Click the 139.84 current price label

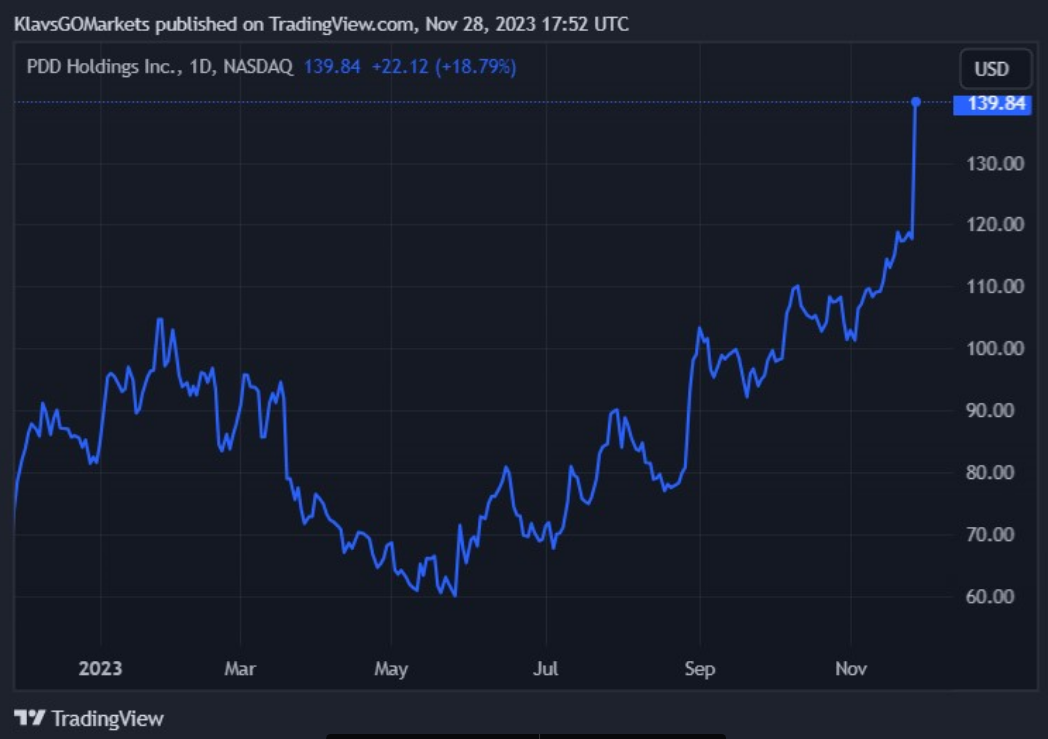click(993, 104)
